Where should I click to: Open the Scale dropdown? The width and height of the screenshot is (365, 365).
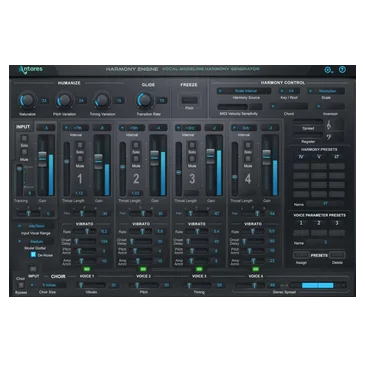326,91
